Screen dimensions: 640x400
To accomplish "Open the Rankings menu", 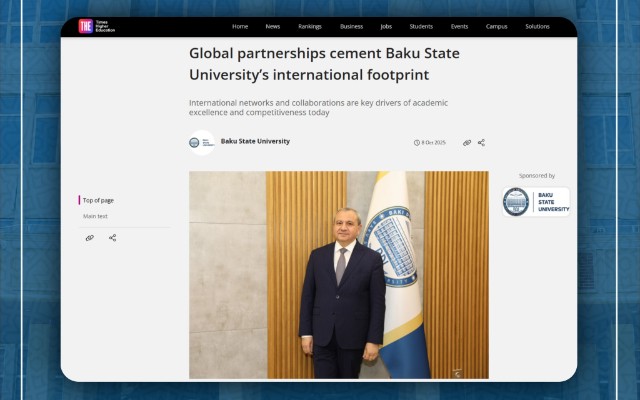I will coord(310,27).
